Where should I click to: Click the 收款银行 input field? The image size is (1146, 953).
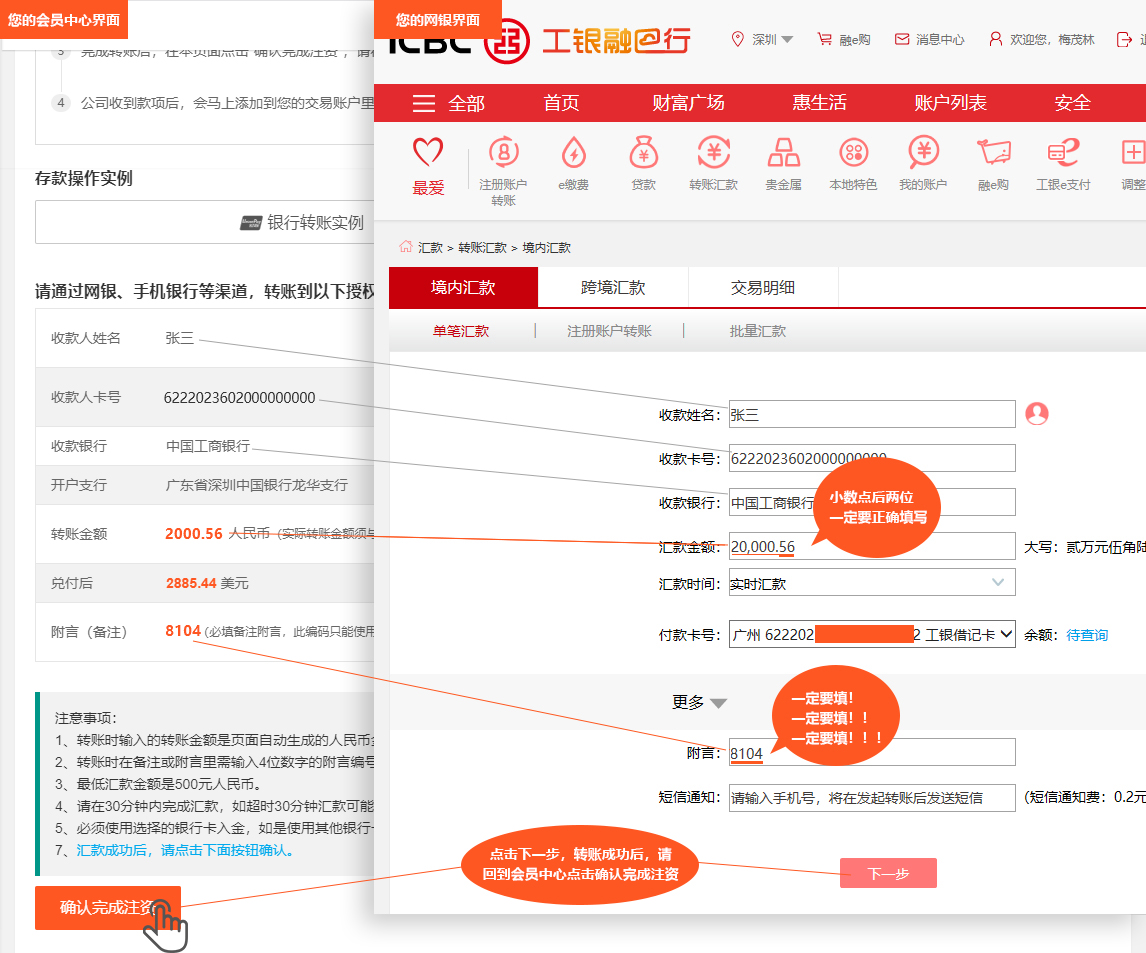coord(872,502)
